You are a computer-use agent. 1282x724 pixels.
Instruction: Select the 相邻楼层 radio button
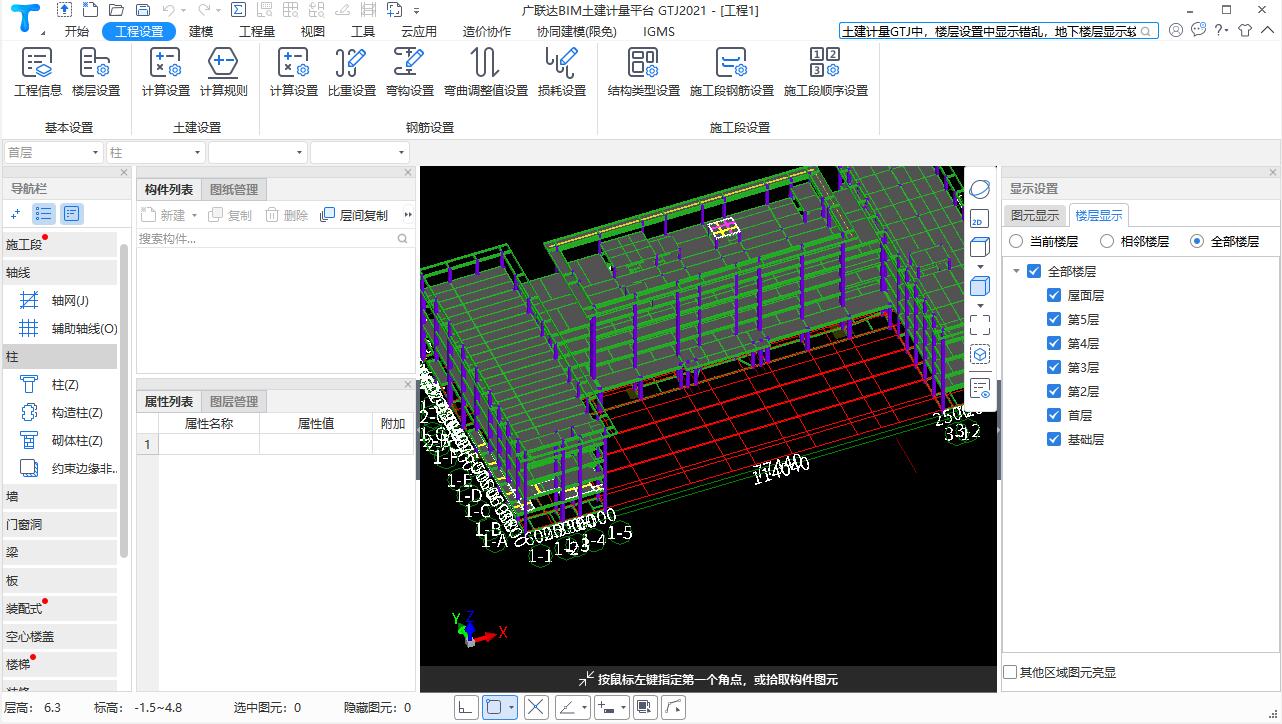pyautogui.click(x=1107, y=241)
